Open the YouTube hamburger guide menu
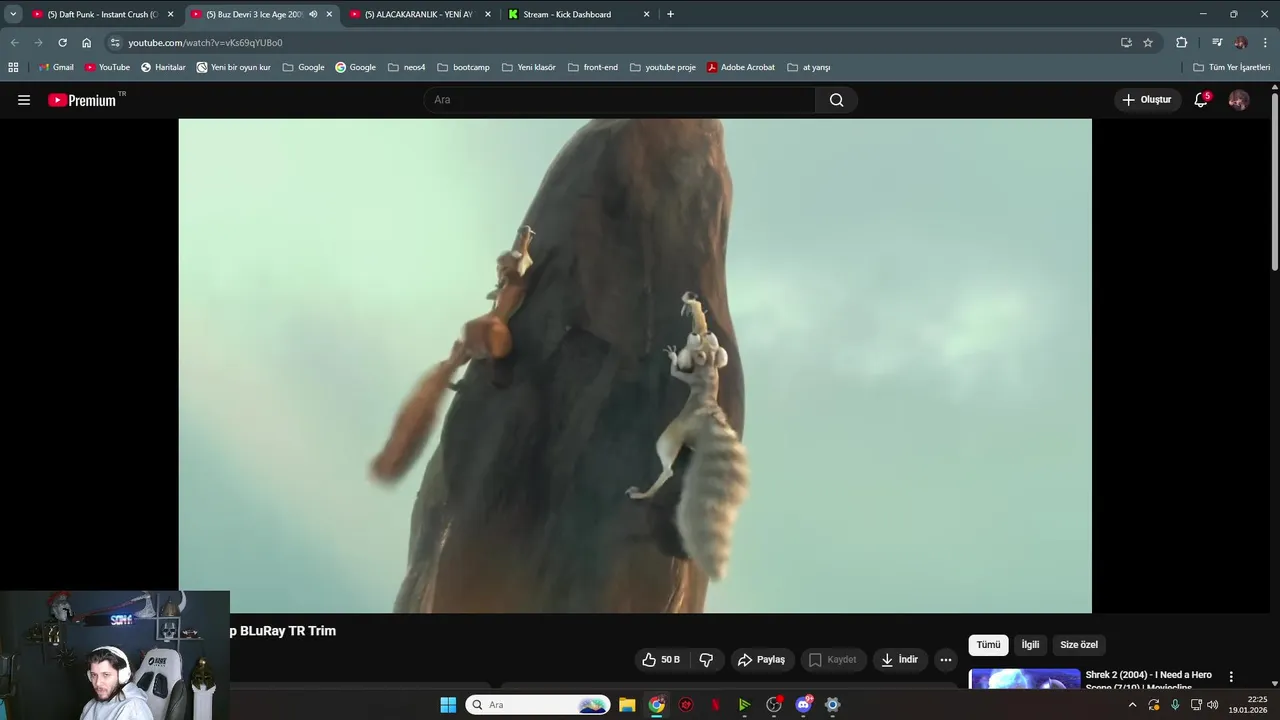This screenshot has height=720, width=1280. pyautogui.click(x=24, y=100)
